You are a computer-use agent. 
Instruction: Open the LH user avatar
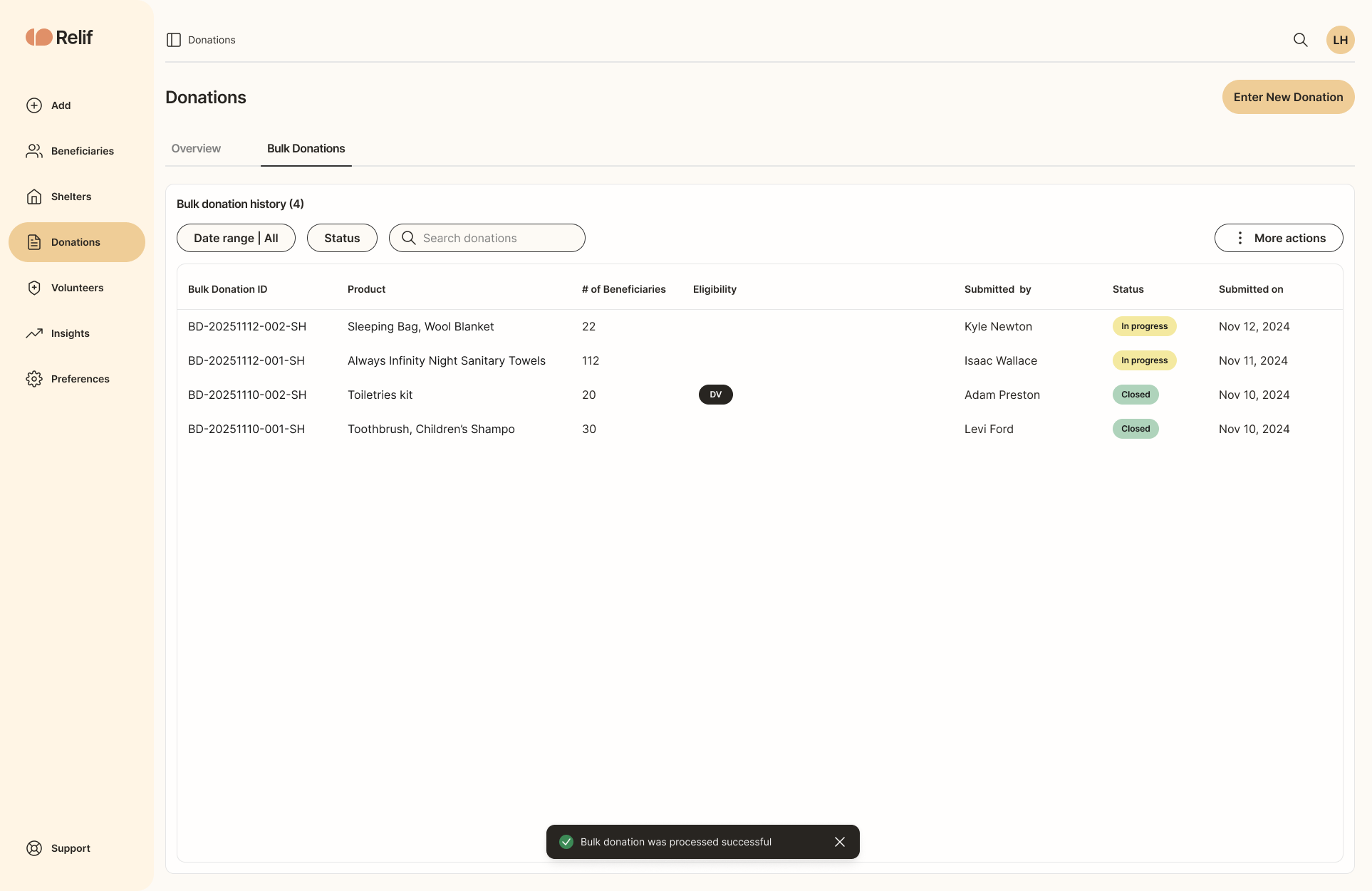(1340, 40)
